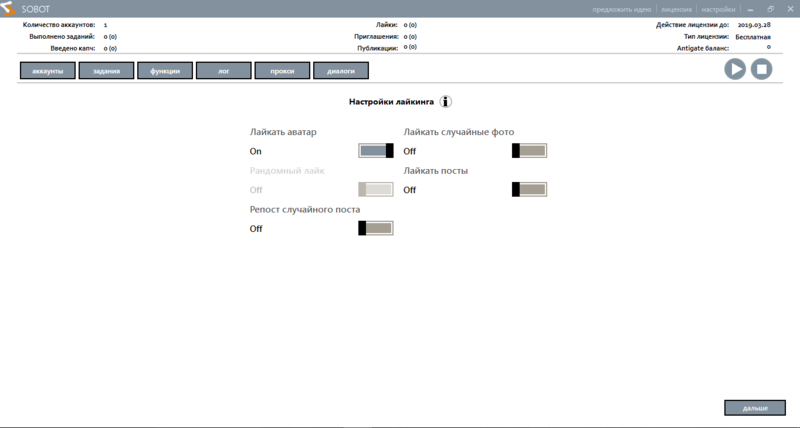Switch to the задания tab
The width and height of the screenshot is (800, 428).
tap(107, 71)
